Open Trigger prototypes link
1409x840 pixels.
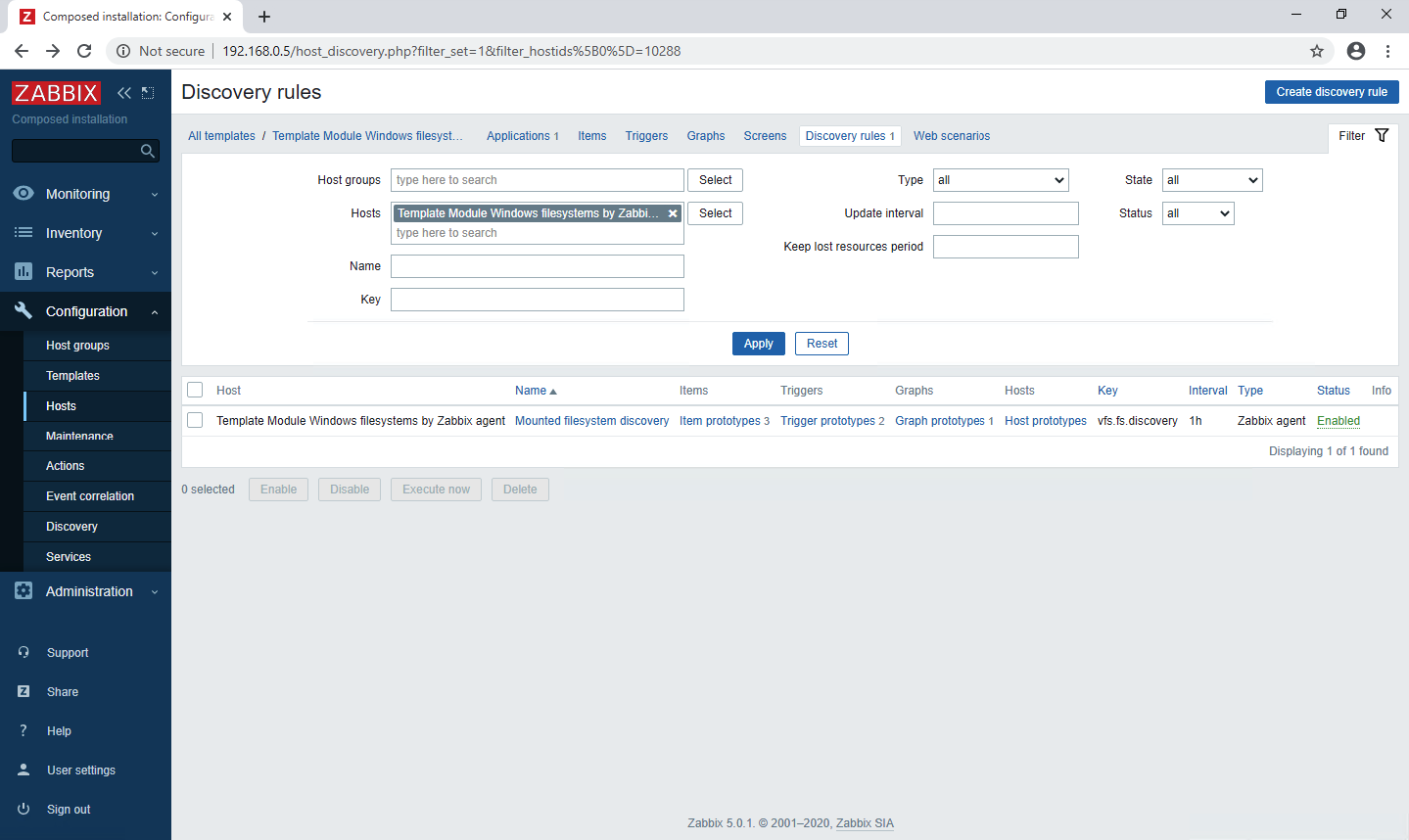(827, 421)
